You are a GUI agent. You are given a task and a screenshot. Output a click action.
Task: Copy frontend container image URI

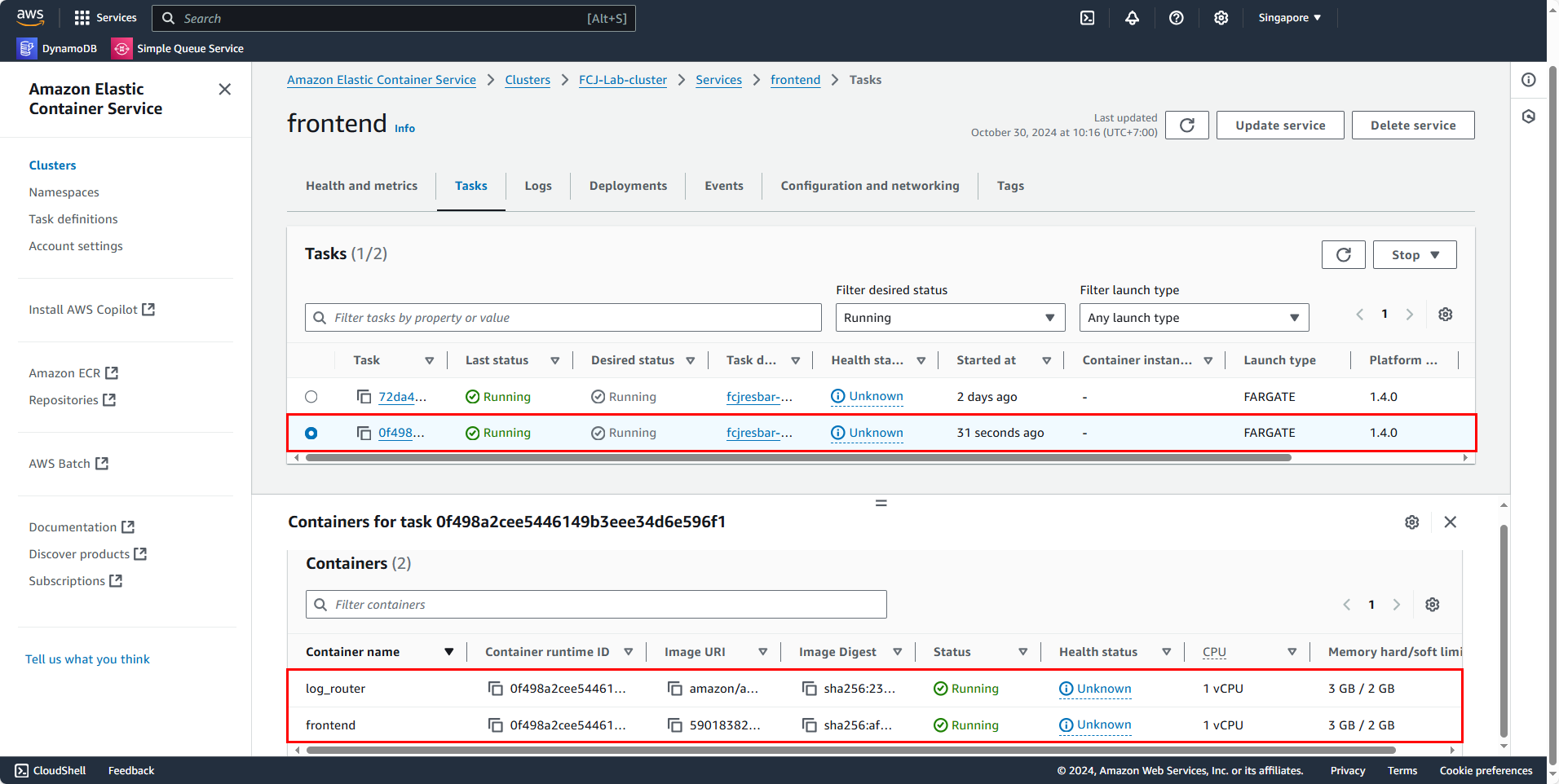point(674,725)
